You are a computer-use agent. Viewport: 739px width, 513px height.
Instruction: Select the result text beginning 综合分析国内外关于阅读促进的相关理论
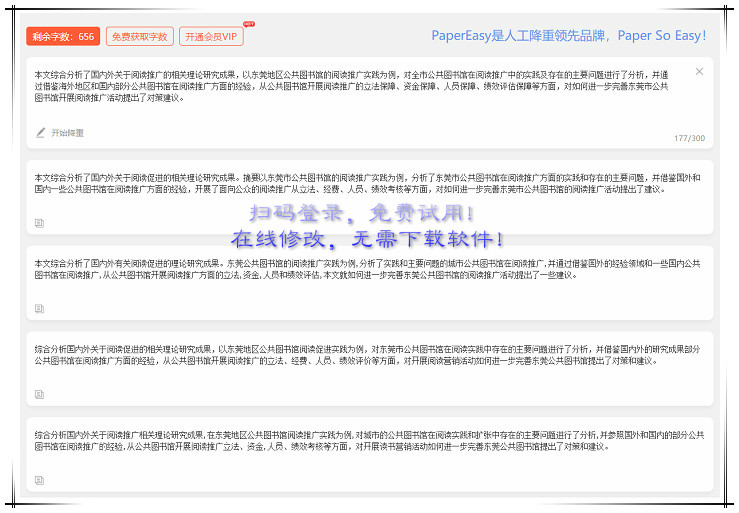[x=368, y=355]
